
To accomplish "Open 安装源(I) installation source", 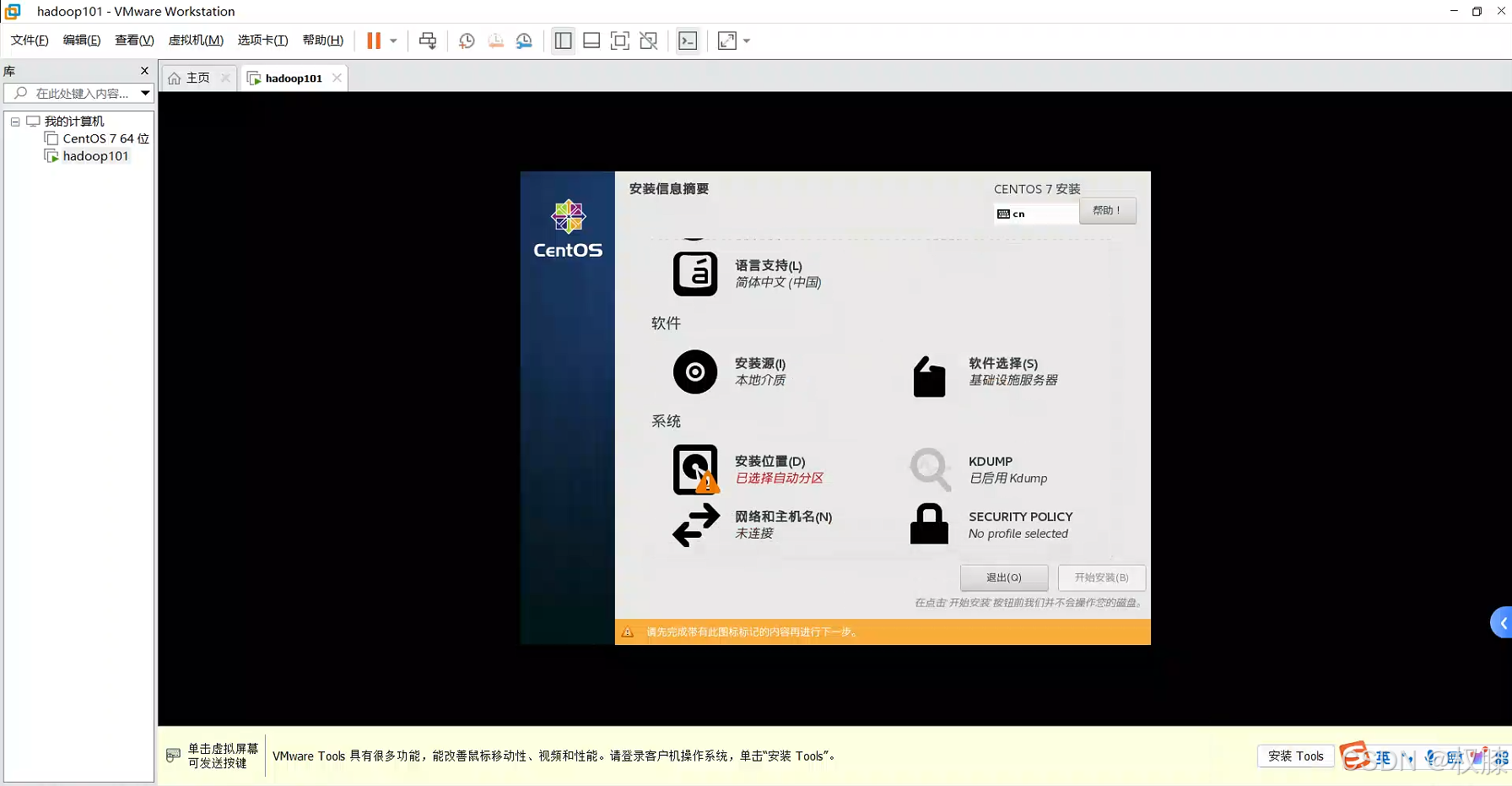I will (731, 371).
